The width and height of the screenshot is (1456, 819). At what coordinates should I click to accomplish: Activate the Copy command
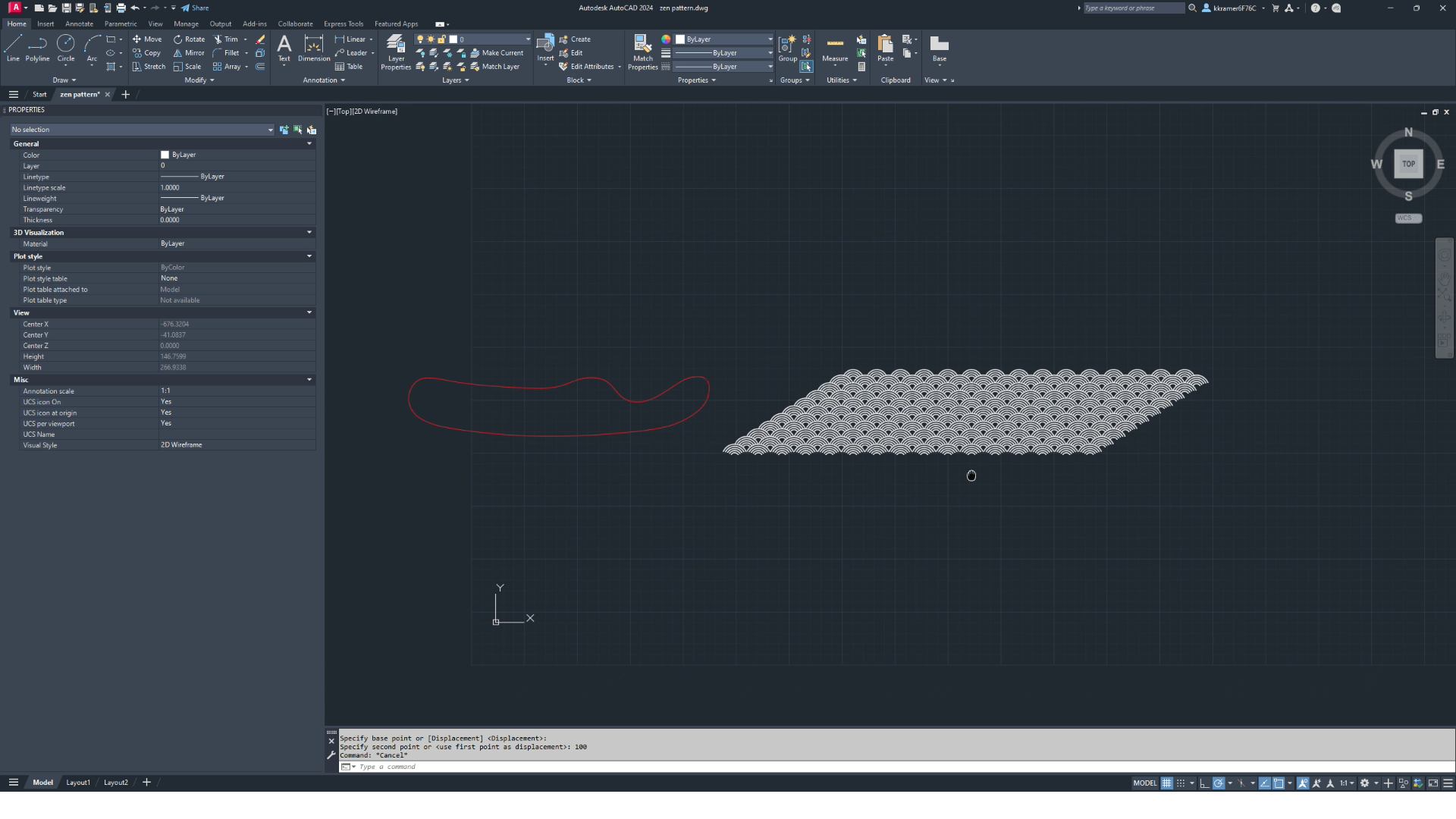click(x=147, y=53)
